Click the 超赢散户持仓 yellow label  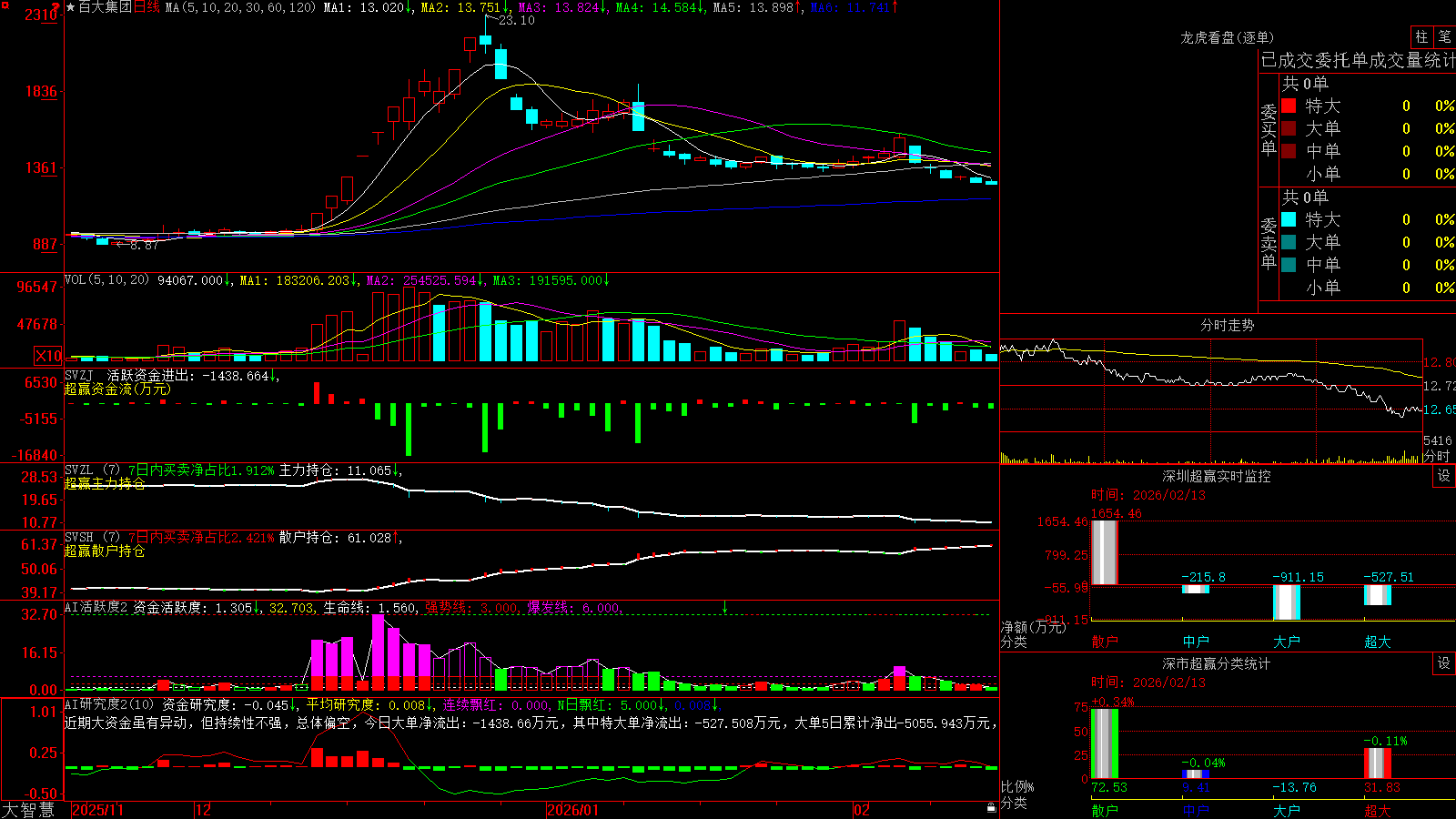click(105, 551)
